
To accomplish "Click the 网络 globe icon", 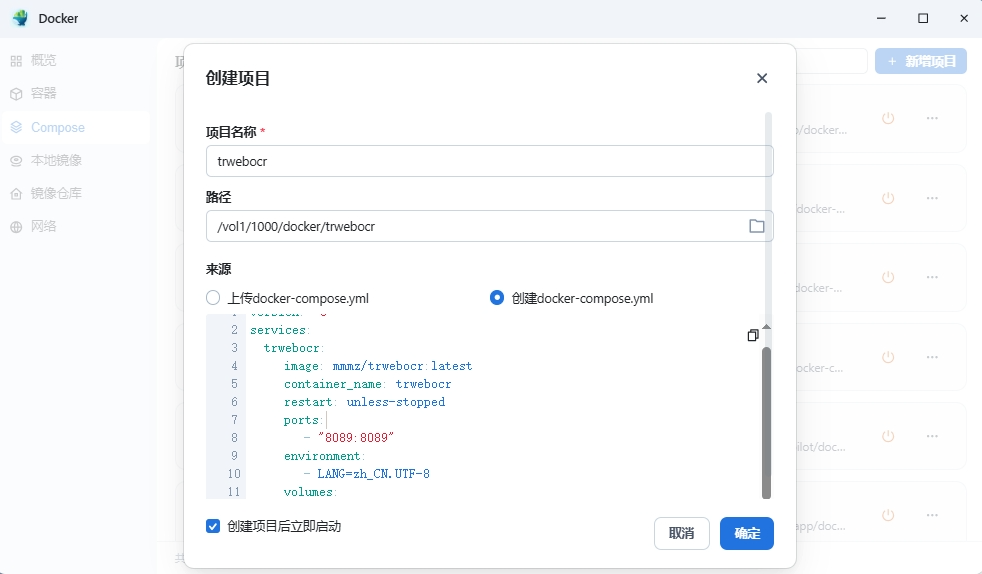I will pos(16,227).
